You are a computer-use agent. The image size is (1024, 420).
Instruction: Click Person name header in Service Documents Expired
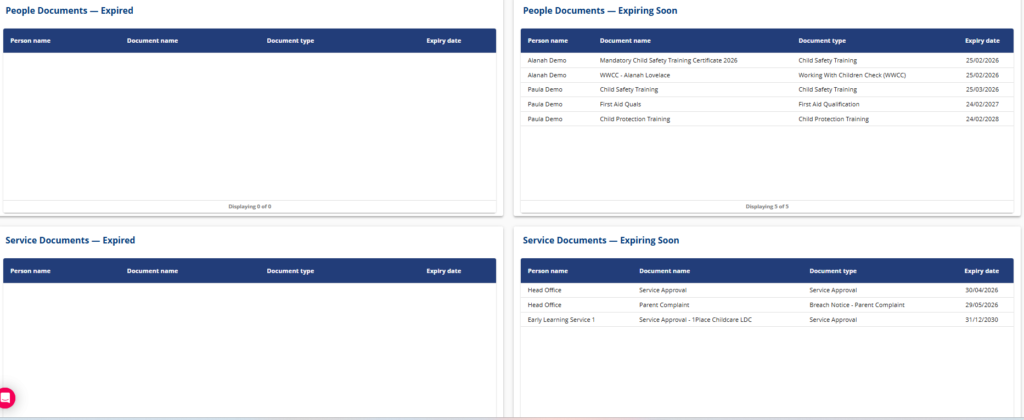pyautogui.click(x=30, y=271)
